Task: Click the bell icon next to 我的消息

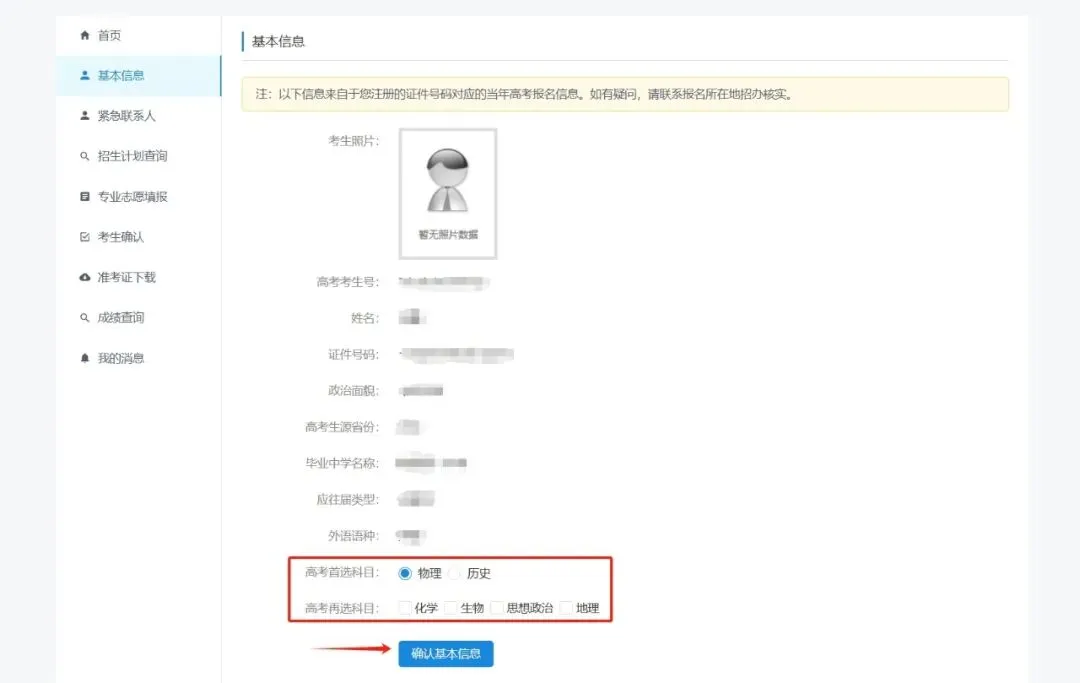Action: (x=84, y=358)
